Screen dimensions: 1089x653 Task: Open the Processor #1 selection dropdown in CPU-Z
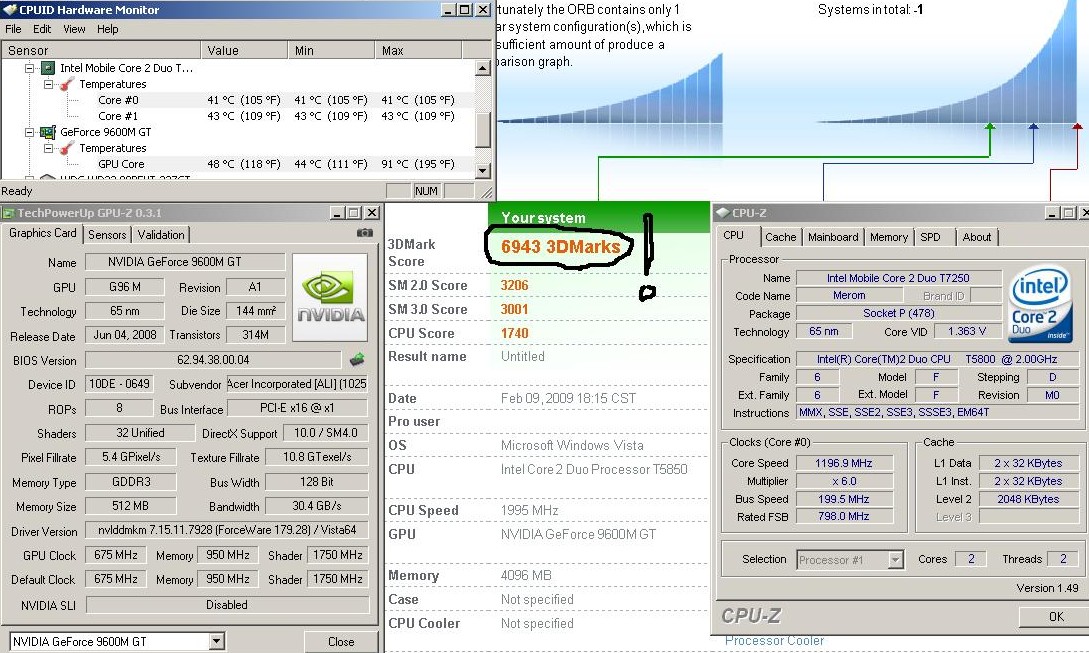click(x=896, y=559)
